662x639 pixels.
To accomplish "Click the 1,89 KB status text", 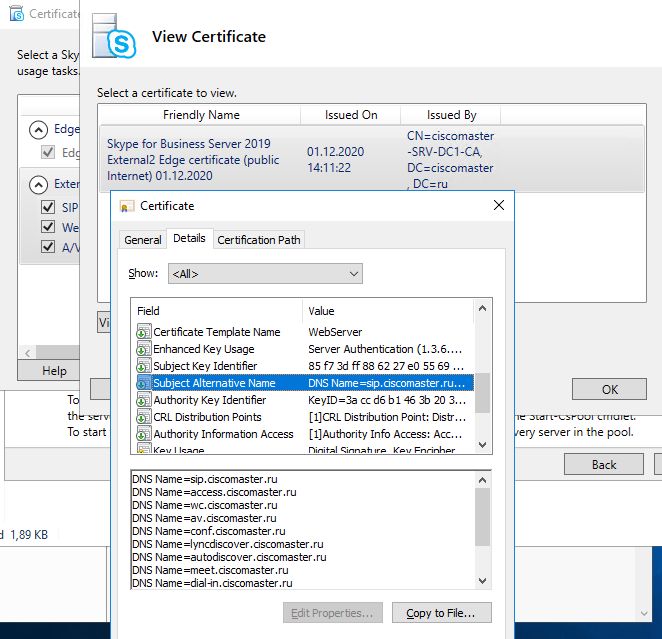I will [x=29, y=535].
